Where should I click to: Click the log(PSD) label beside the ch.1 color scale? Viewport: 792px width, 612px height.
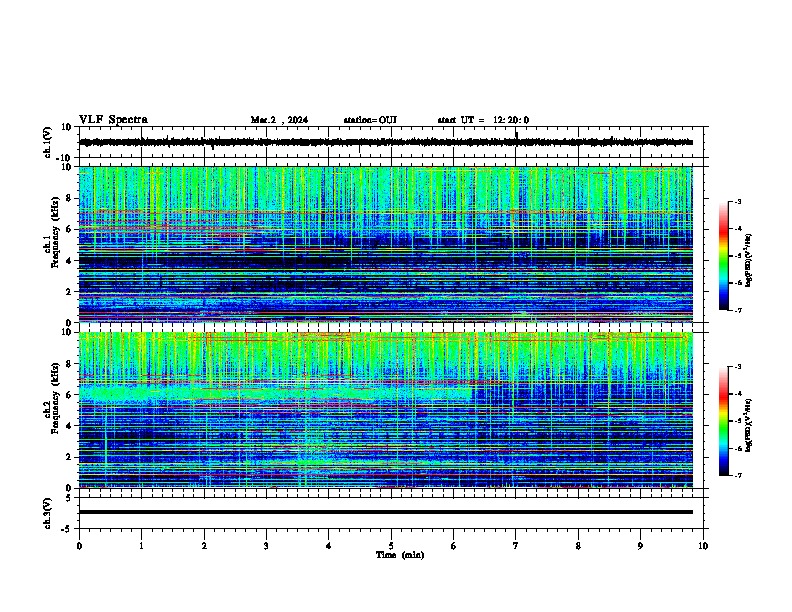(x=749, y=261)
